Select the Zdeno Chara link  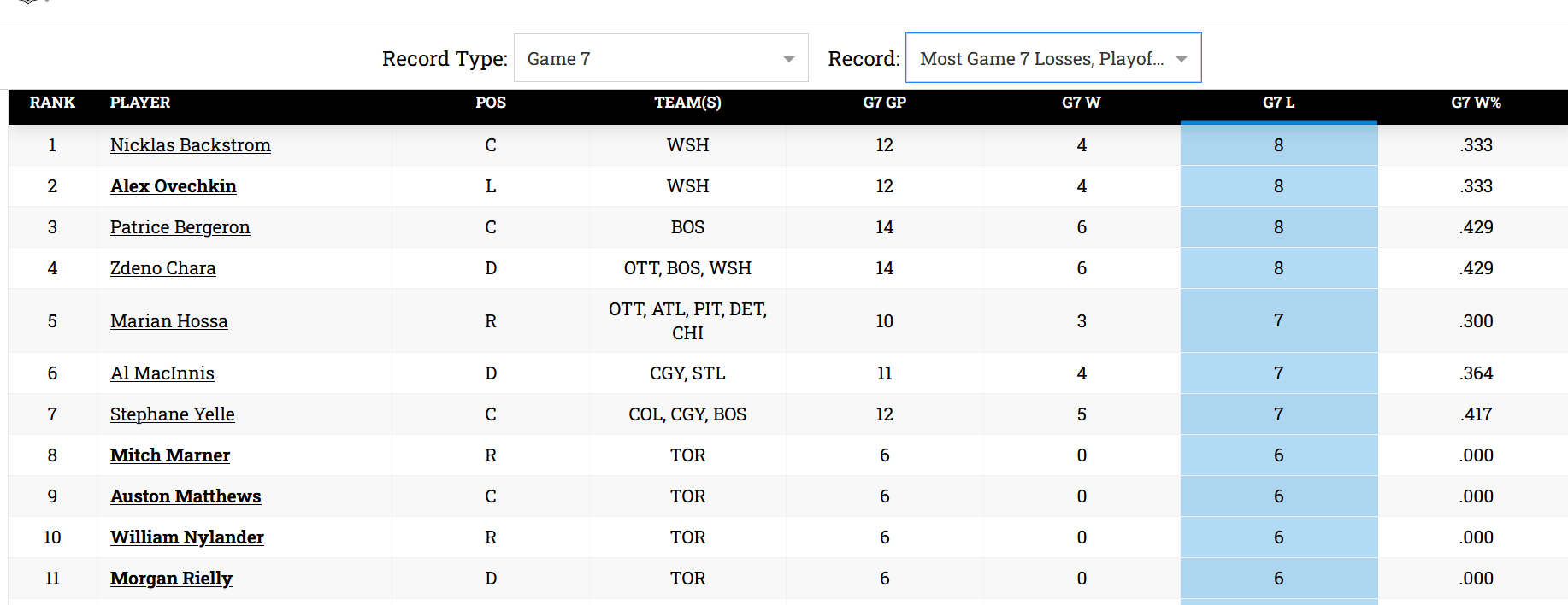162,268
